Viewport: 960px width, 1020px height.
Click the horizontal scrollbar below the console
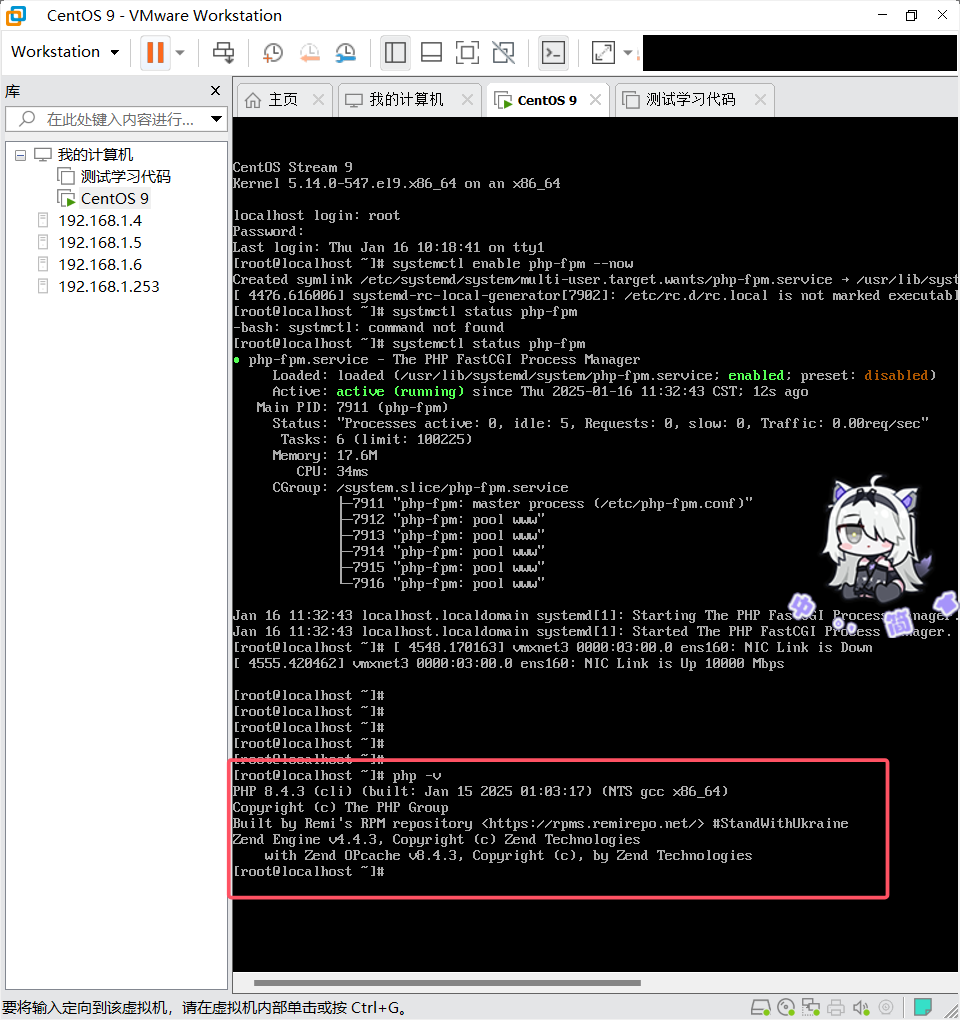point(447,983)
